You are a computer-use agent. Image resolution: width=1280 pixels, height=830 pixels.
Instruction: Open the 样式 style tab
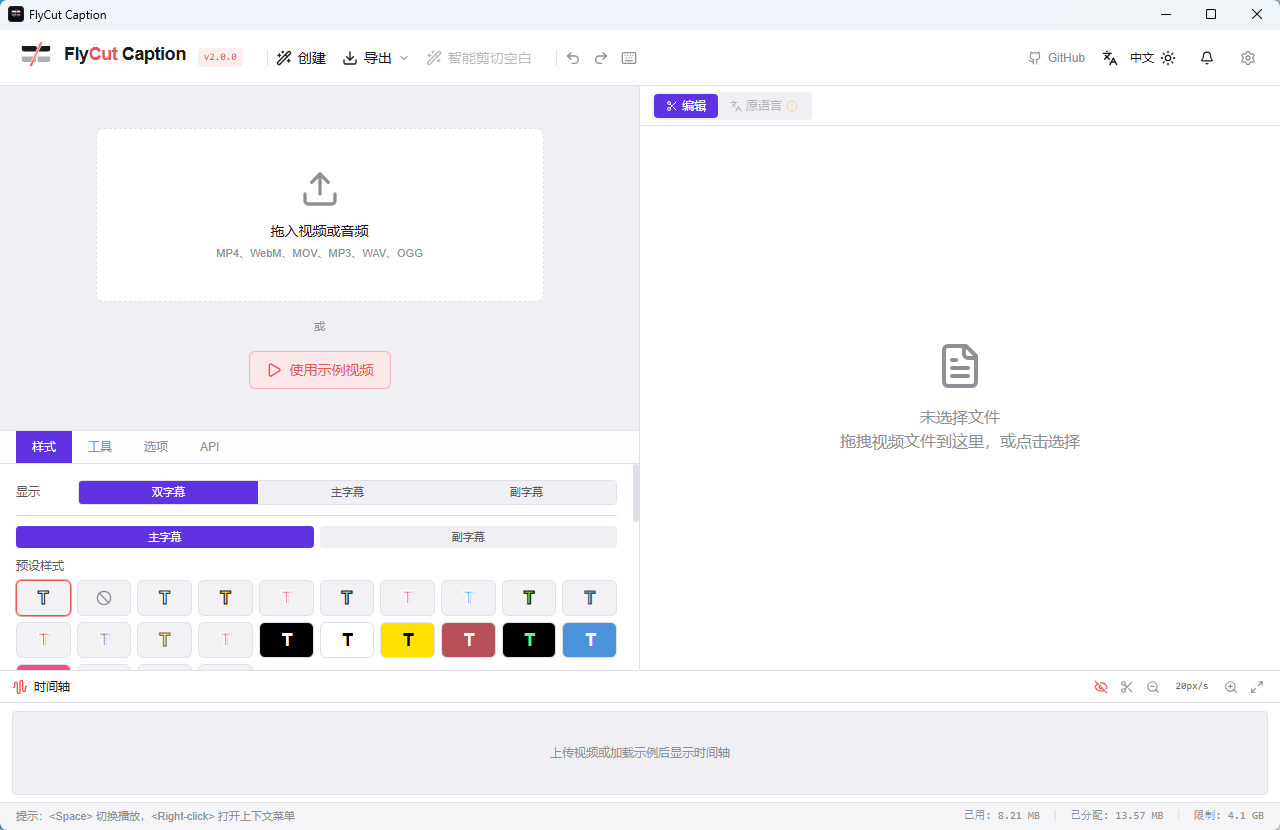tap(44, 447)
